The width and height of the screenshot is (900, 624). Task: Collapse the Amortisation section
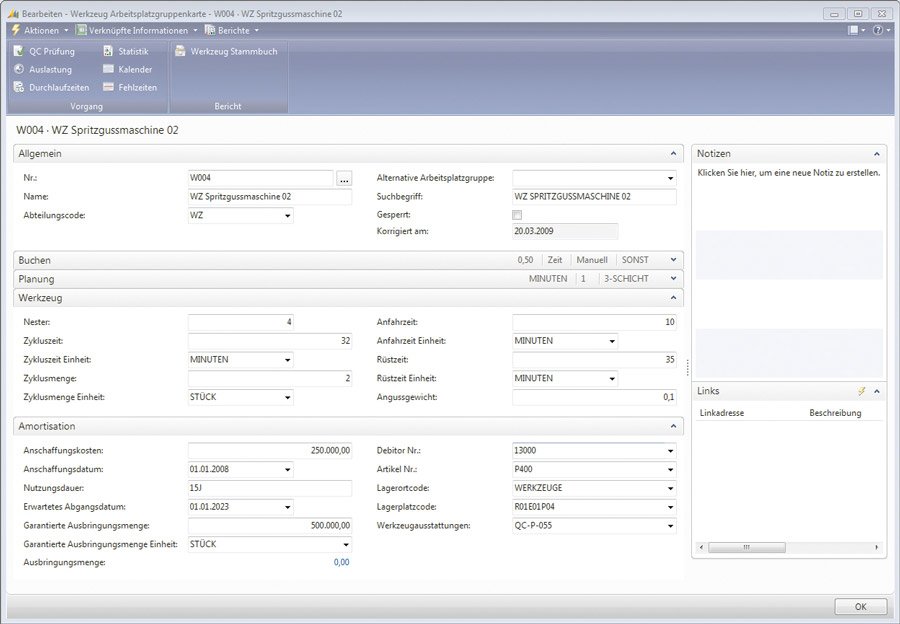click(673, 426)
